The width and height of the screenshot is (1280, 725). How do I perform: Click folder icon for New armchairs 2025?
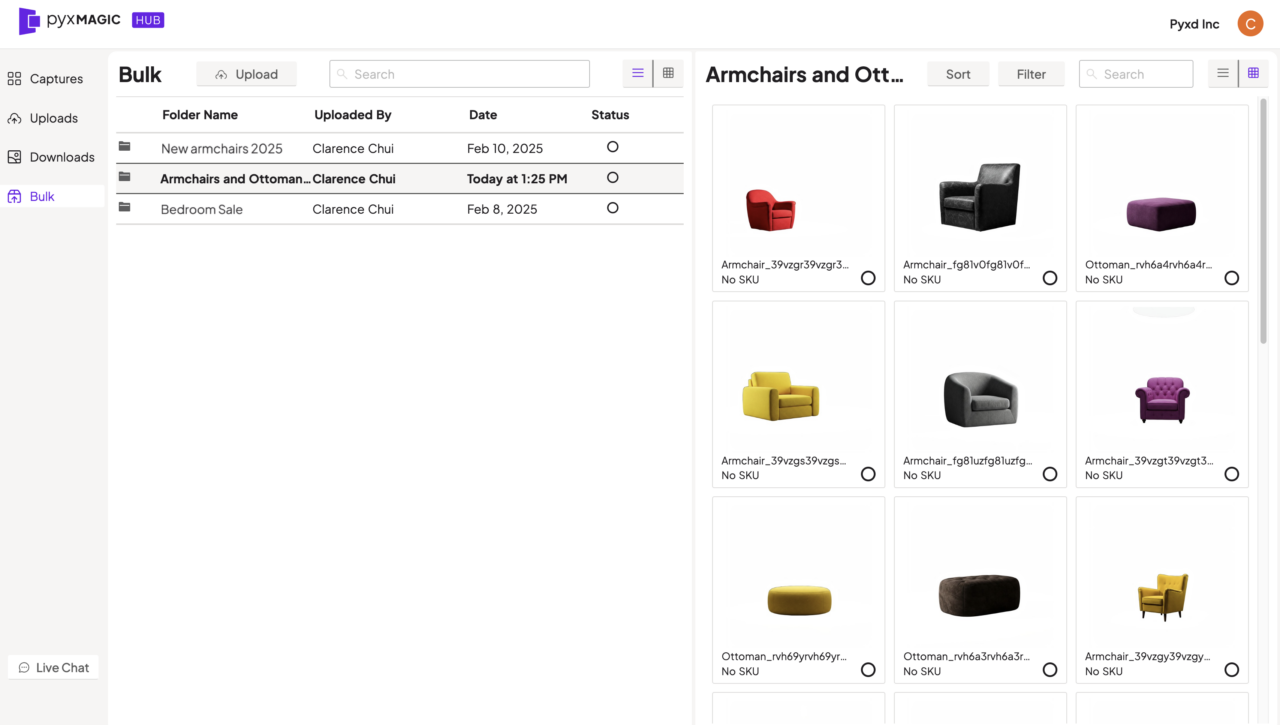point(125,147)
